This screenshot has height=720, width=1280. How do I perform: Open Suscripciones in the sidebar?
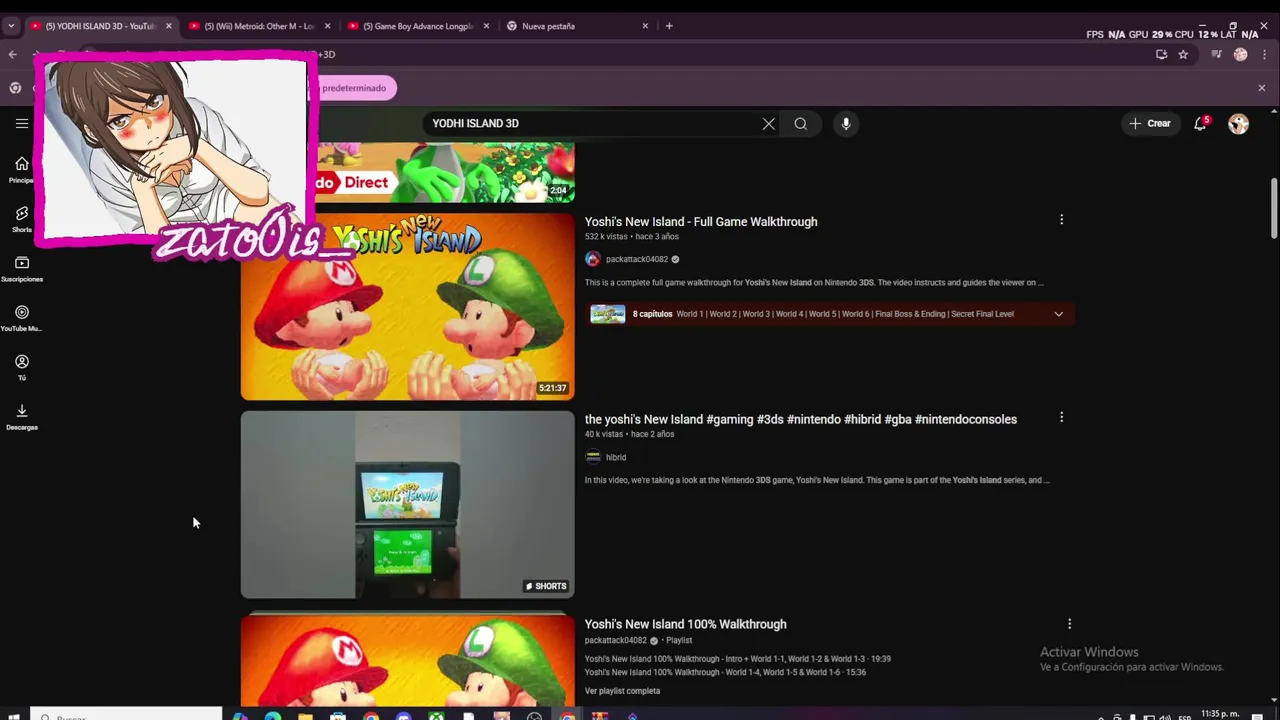[x=21, y=268]
